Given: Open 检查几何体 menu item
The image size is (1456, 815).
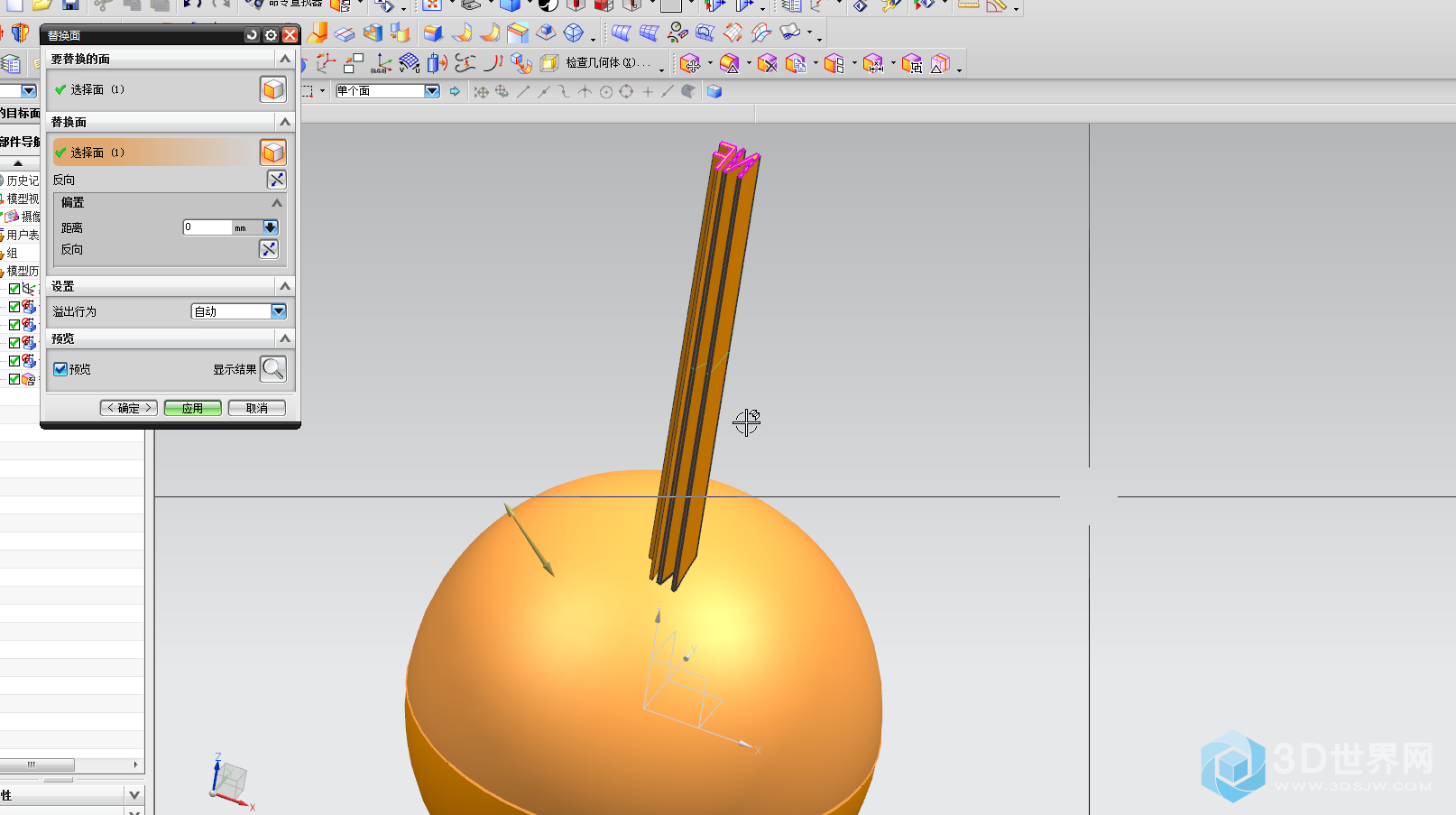Looking at the screenshot, I should pyautogui.click(x=607, y=62).
